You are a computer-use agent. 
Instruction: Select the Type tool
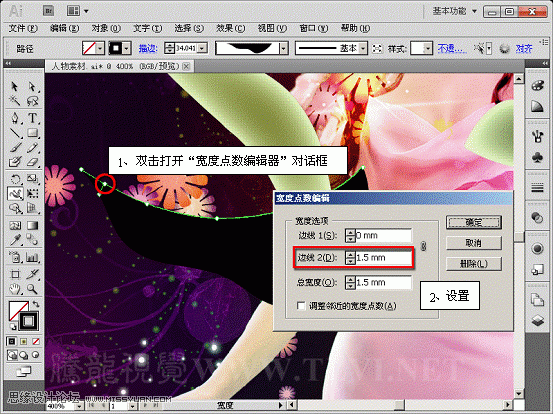32,118
